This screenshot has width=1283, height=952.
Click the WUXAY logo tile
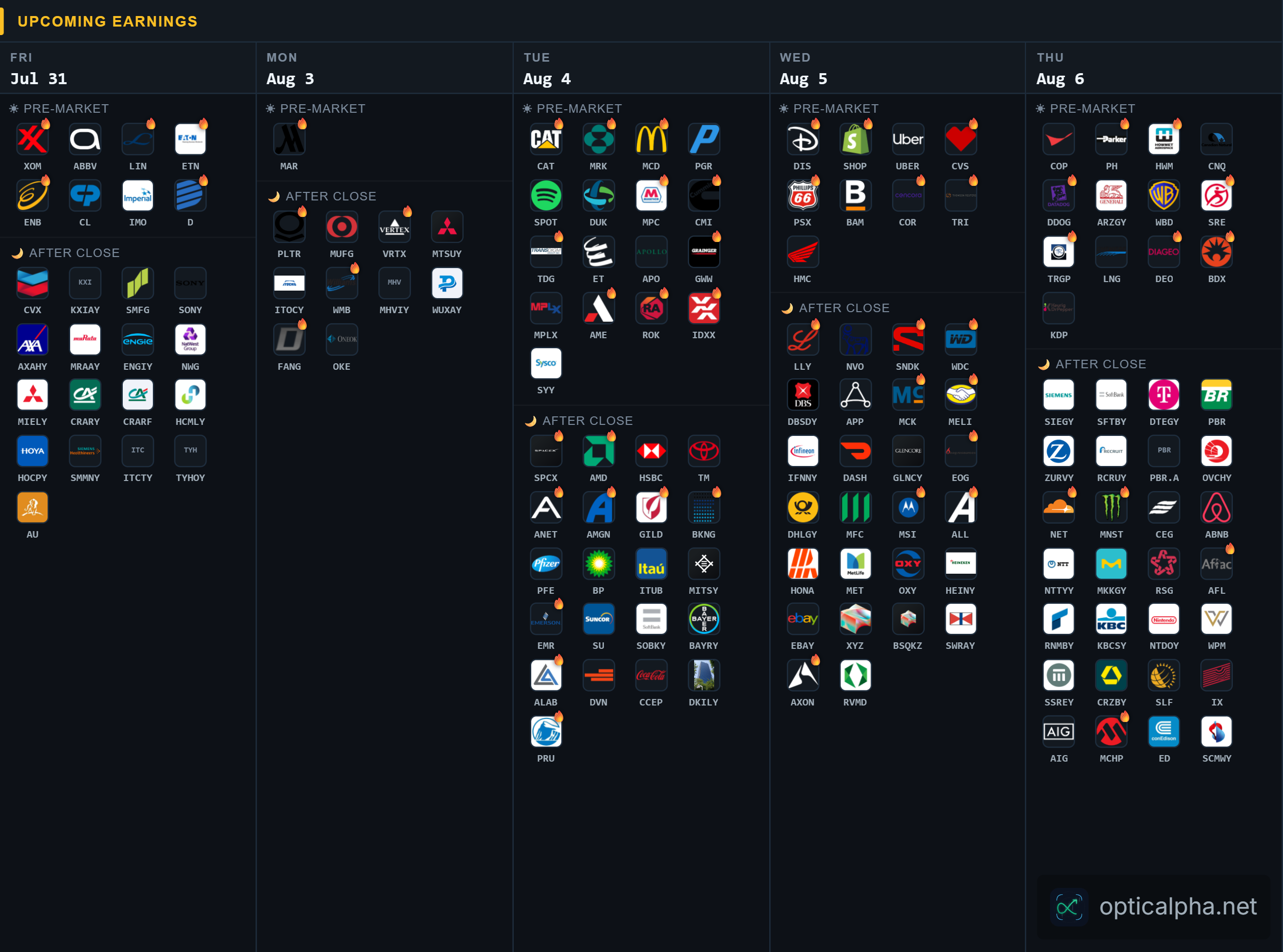pos(447,283)
